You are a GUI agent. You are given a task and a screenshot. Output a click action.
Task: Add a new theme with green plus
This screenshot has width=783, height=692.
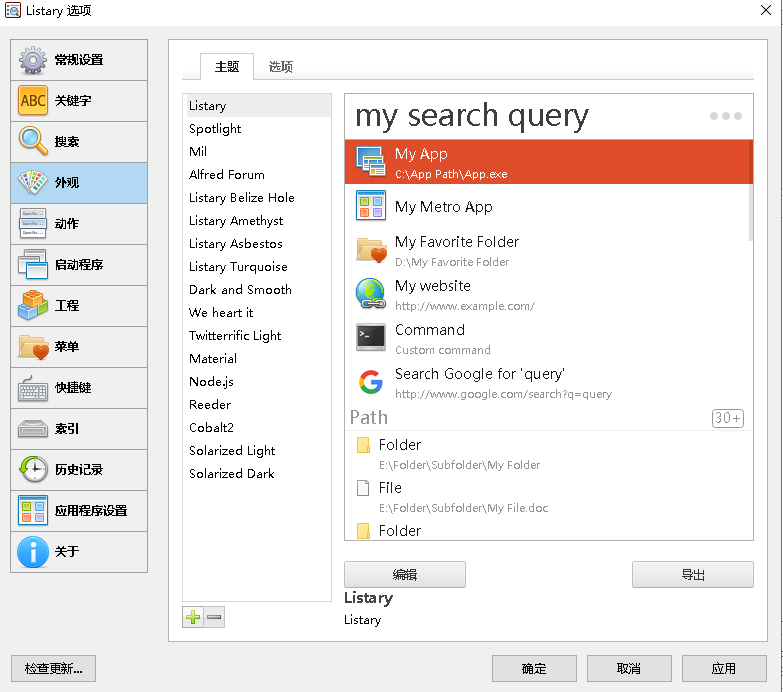click(193, 617)
